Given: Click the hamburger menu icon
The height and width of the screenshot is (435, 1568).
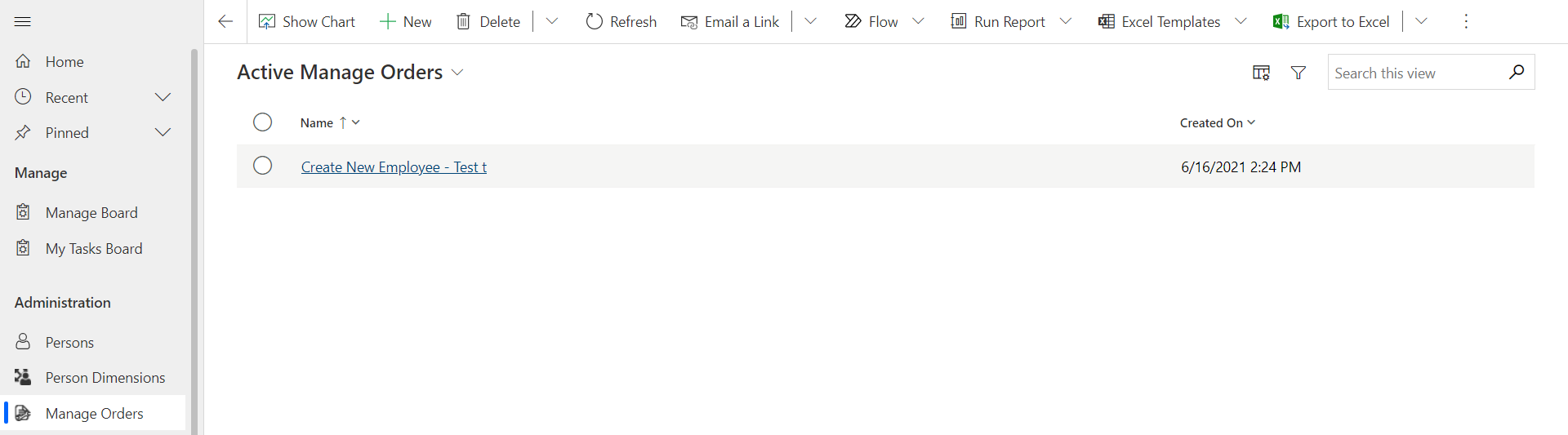Looking at the screenshot, I should click(23, 22).
